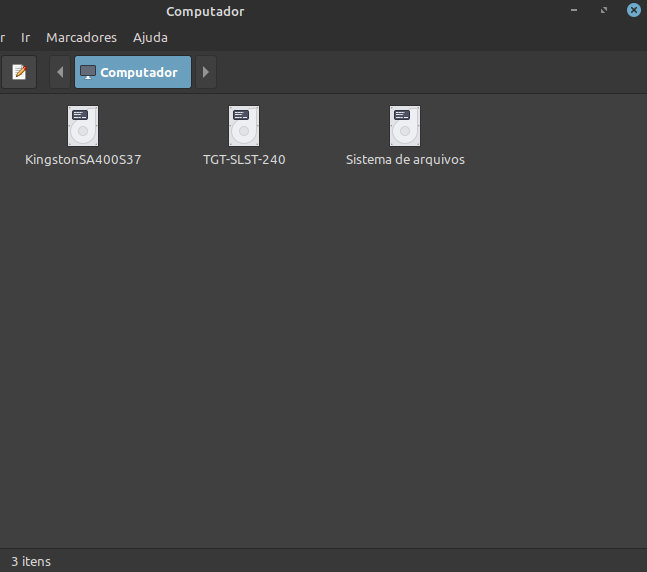The height and width of the screenshot is (572, 647).
Task: Click the forward path arrow in the toolbar
Action: [206, 72]
